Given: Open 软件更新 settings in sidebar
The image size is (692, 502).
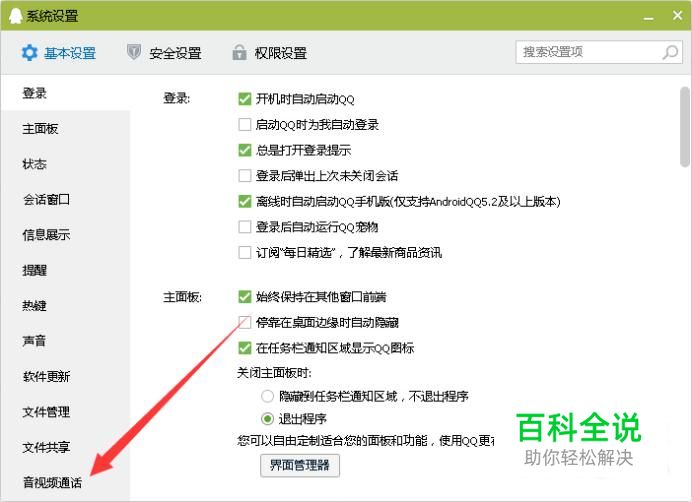Looking at the screenshot, I should point(65,376).
